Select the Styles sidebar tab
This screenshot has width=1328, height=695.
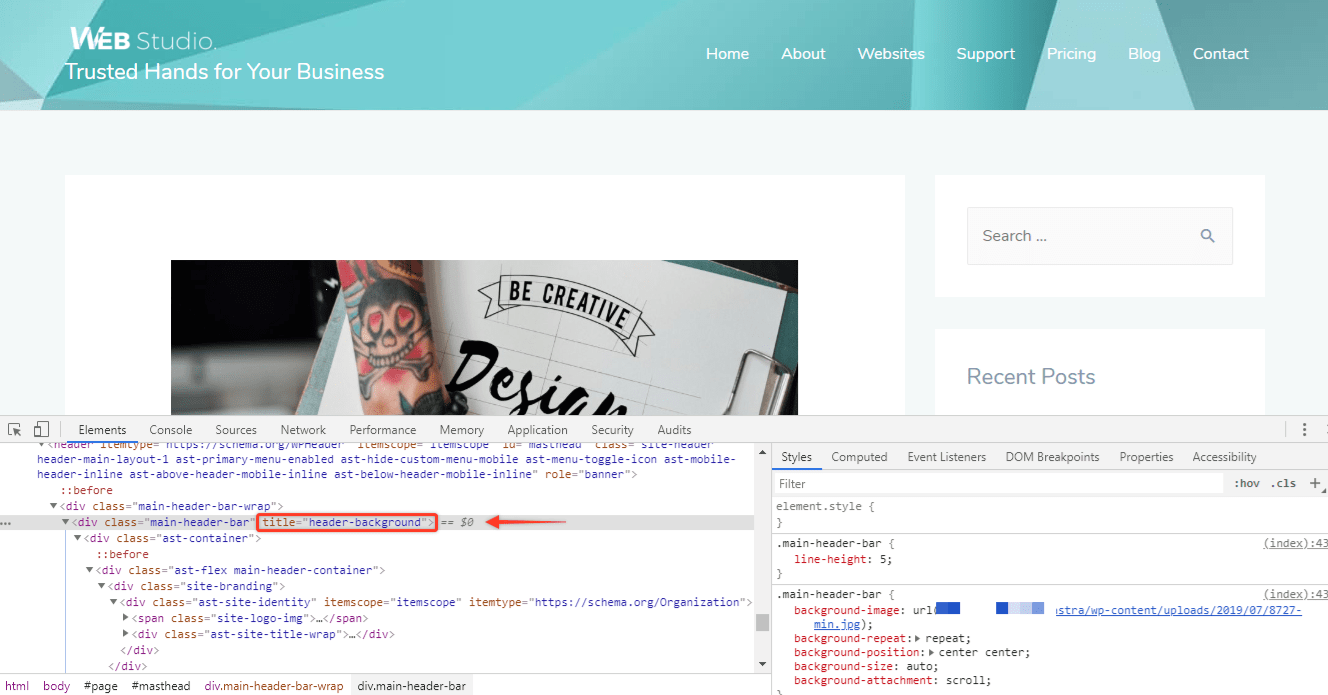(797, 457)
